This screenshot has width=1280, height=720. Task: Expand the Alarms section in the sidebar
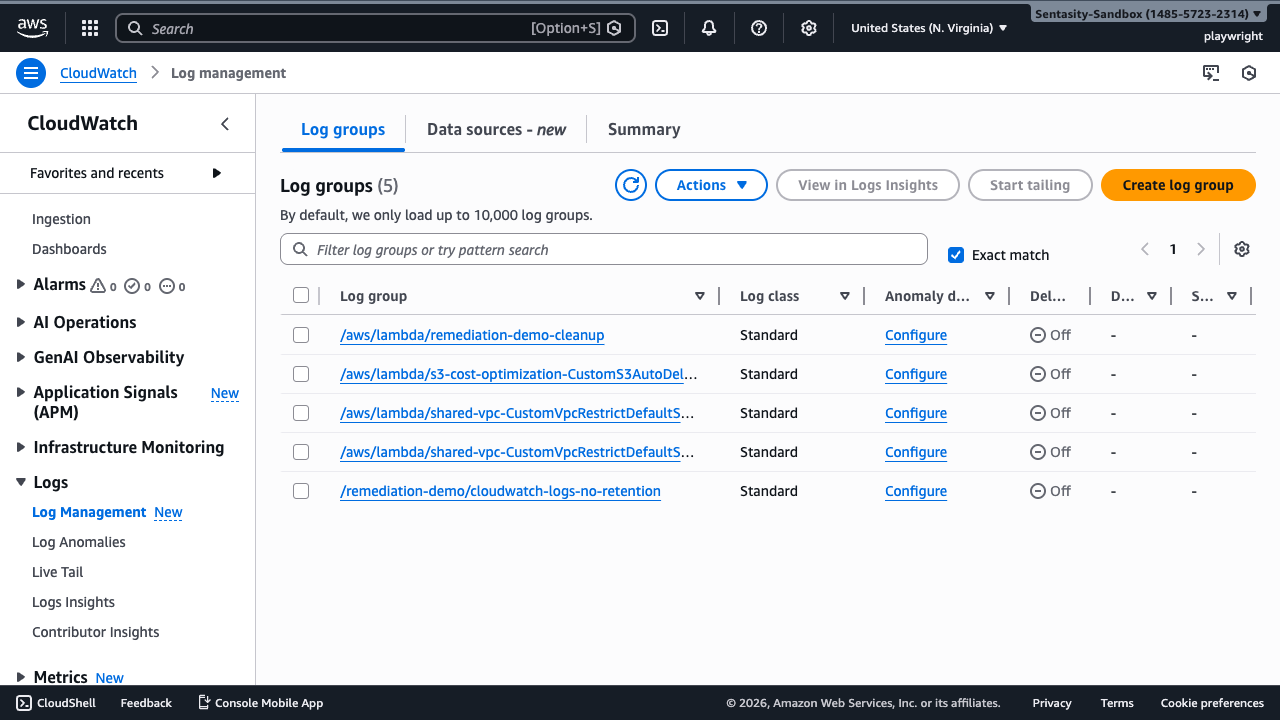click(18, 284)
